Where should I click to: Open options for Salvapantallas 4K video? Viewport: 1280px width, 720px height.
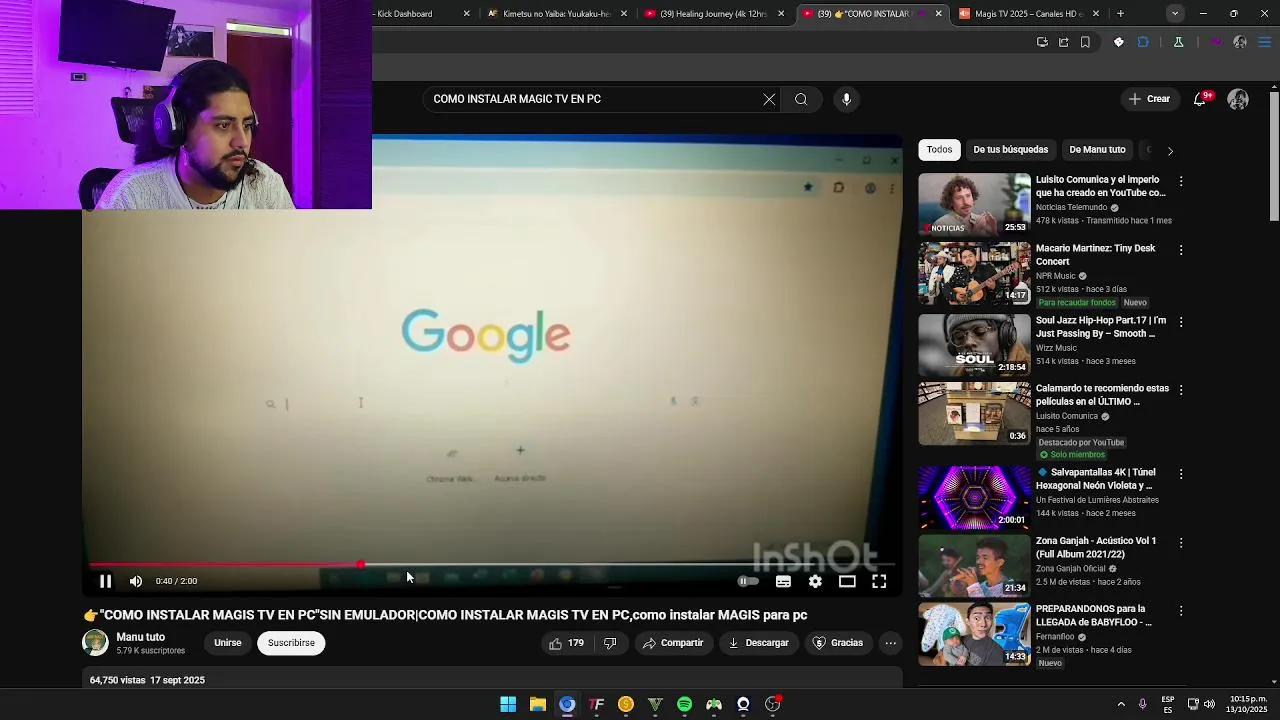(x=1181, y=474)
